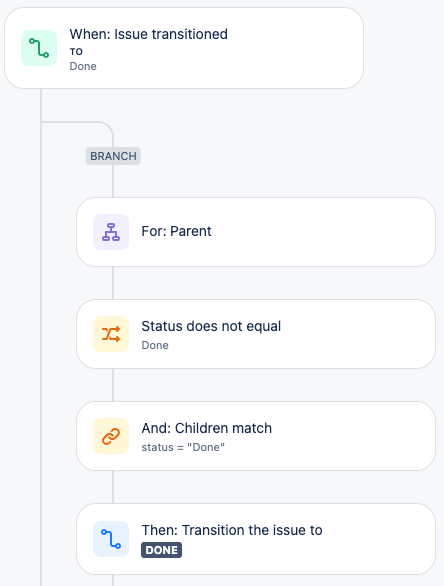The image size is (444, 586).
Task: Open the 'When: Issue transitioned' trigger title
Action: click(x=148, y=34)
